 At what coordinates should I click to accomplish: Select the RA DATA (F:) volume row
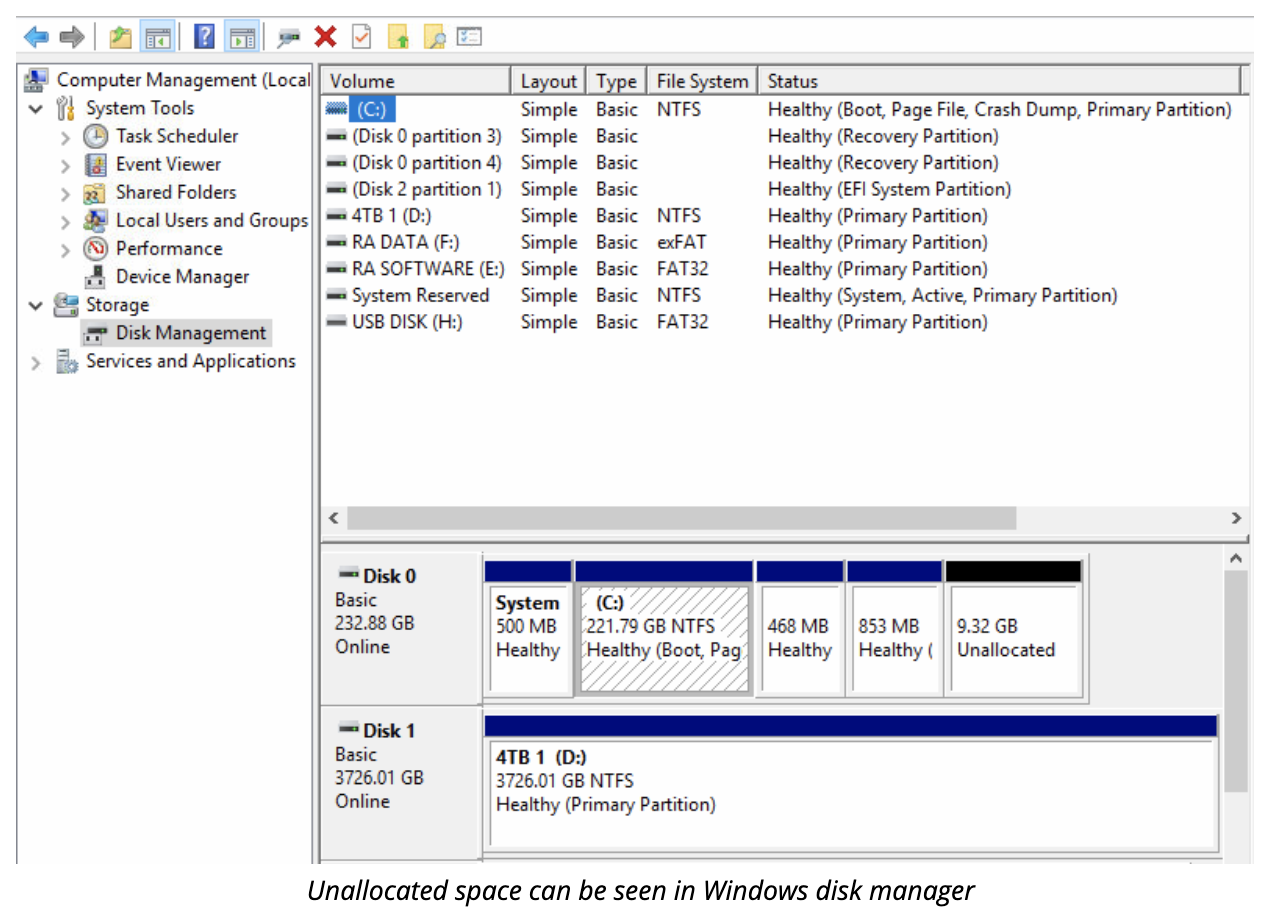405,243
